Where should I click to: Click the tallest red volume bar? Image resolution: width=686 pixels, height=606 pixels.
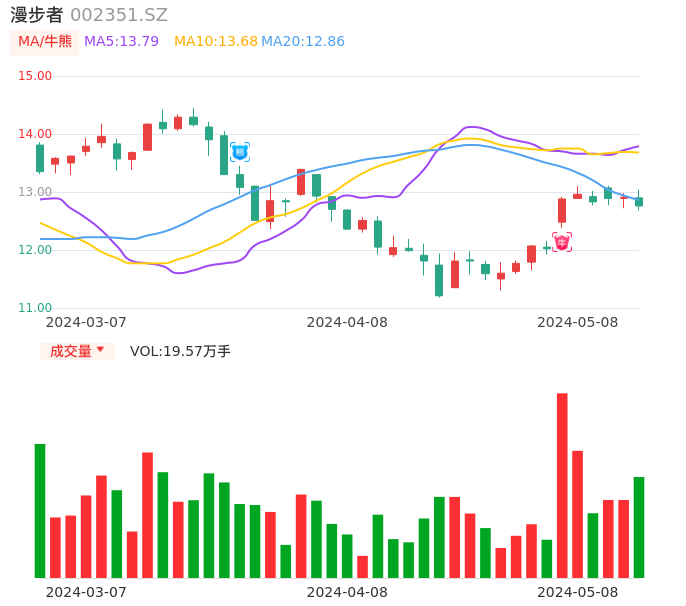562,485
